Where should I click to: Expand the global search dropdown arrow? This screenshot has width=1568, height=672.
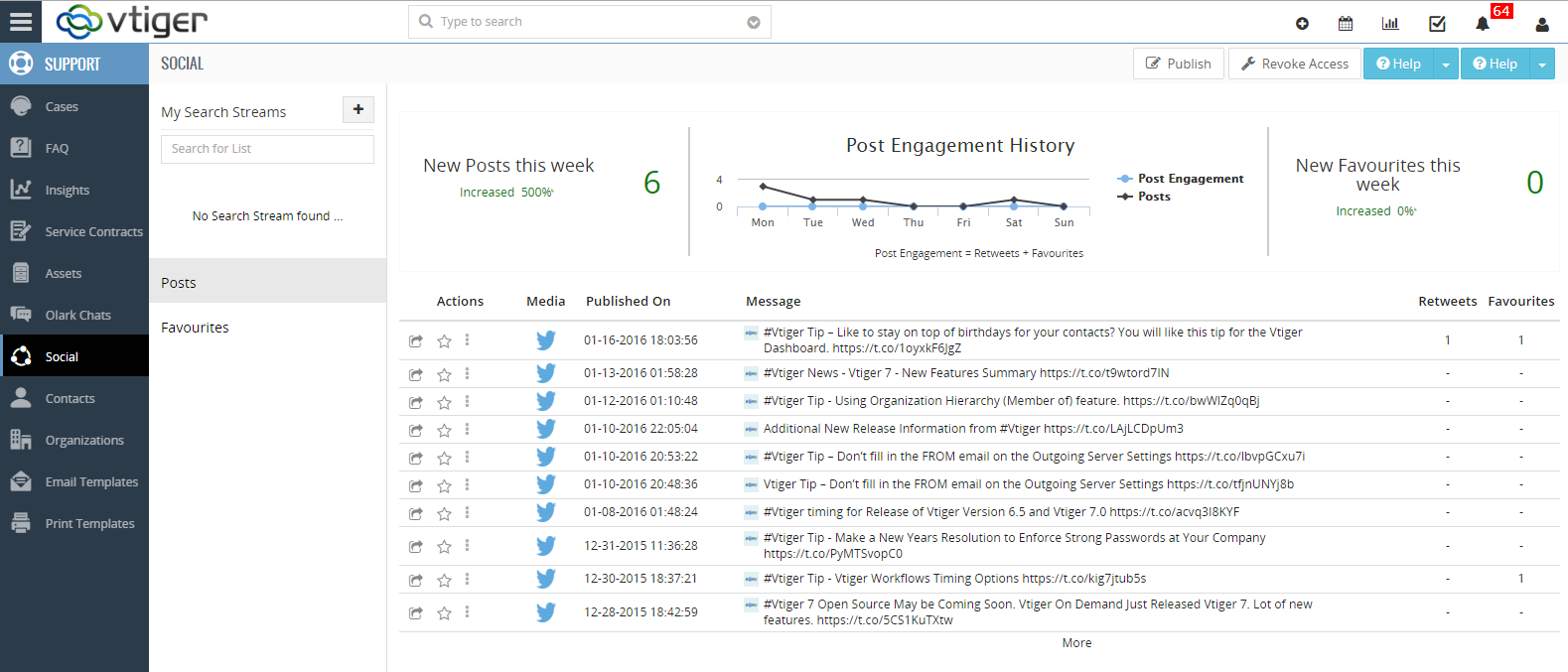tap(754, 23)
